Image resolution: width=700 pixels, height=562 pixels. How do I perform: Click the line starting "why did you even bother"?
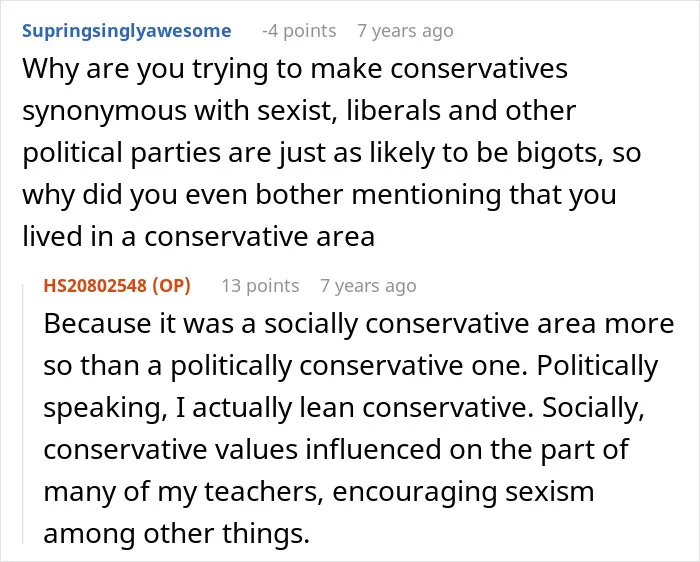(x=320, y=195)
